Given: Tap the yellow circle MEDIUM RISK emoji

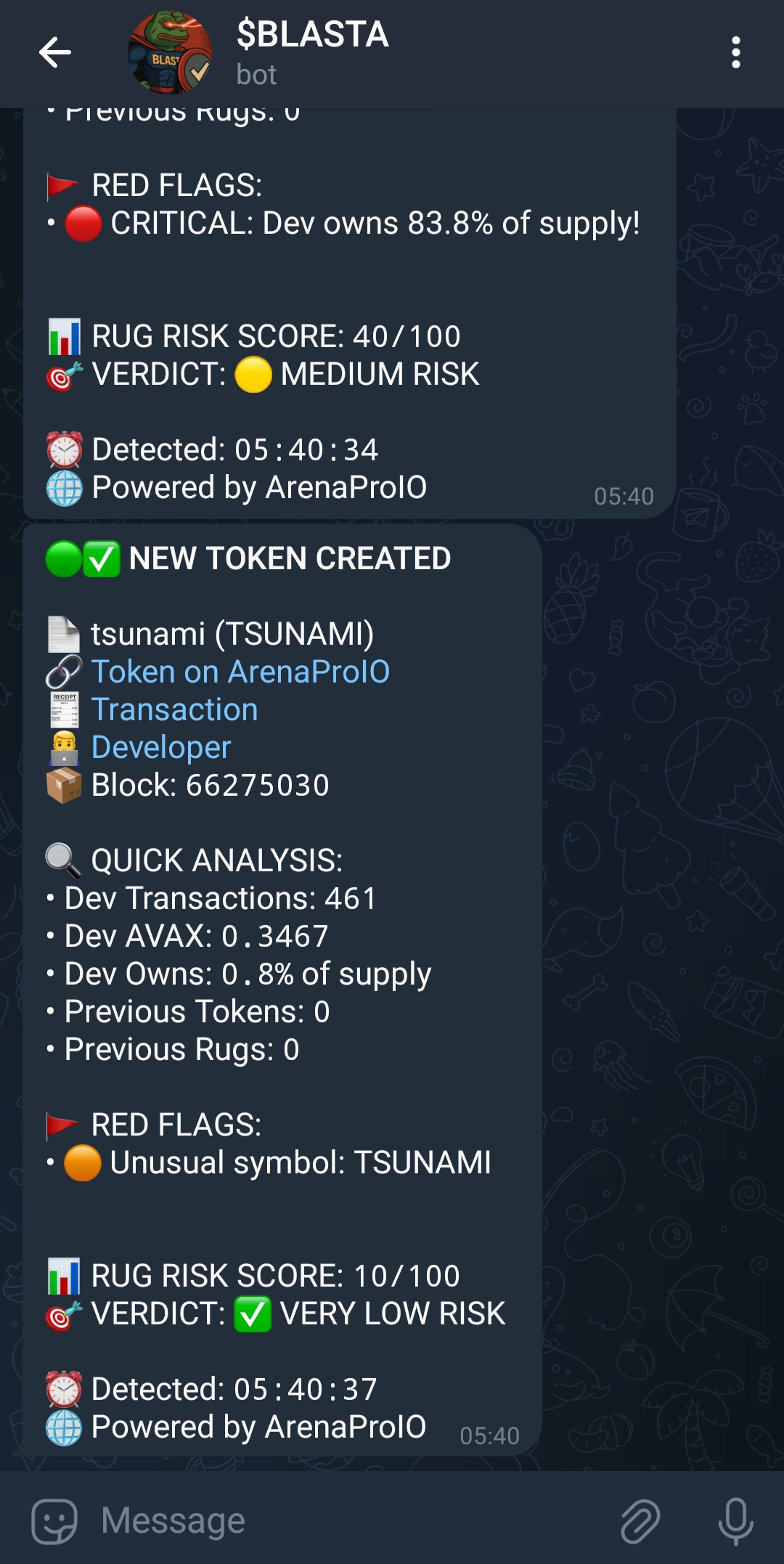Looking at the screenshot, I should point(253,375).
